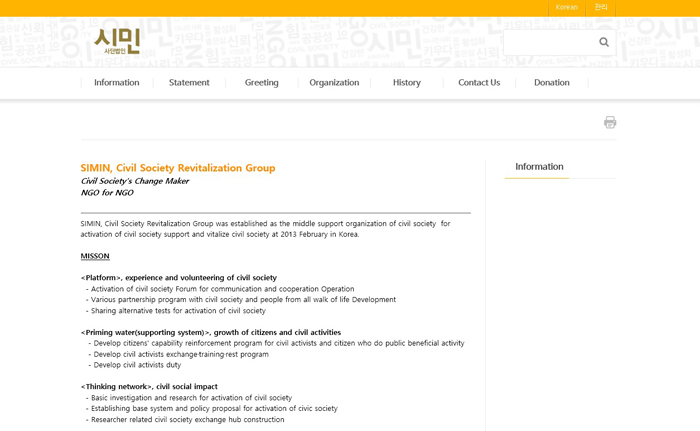Viewport: 700px width, 431px height.
Task: Open the Information menu item
Action: 117,83
